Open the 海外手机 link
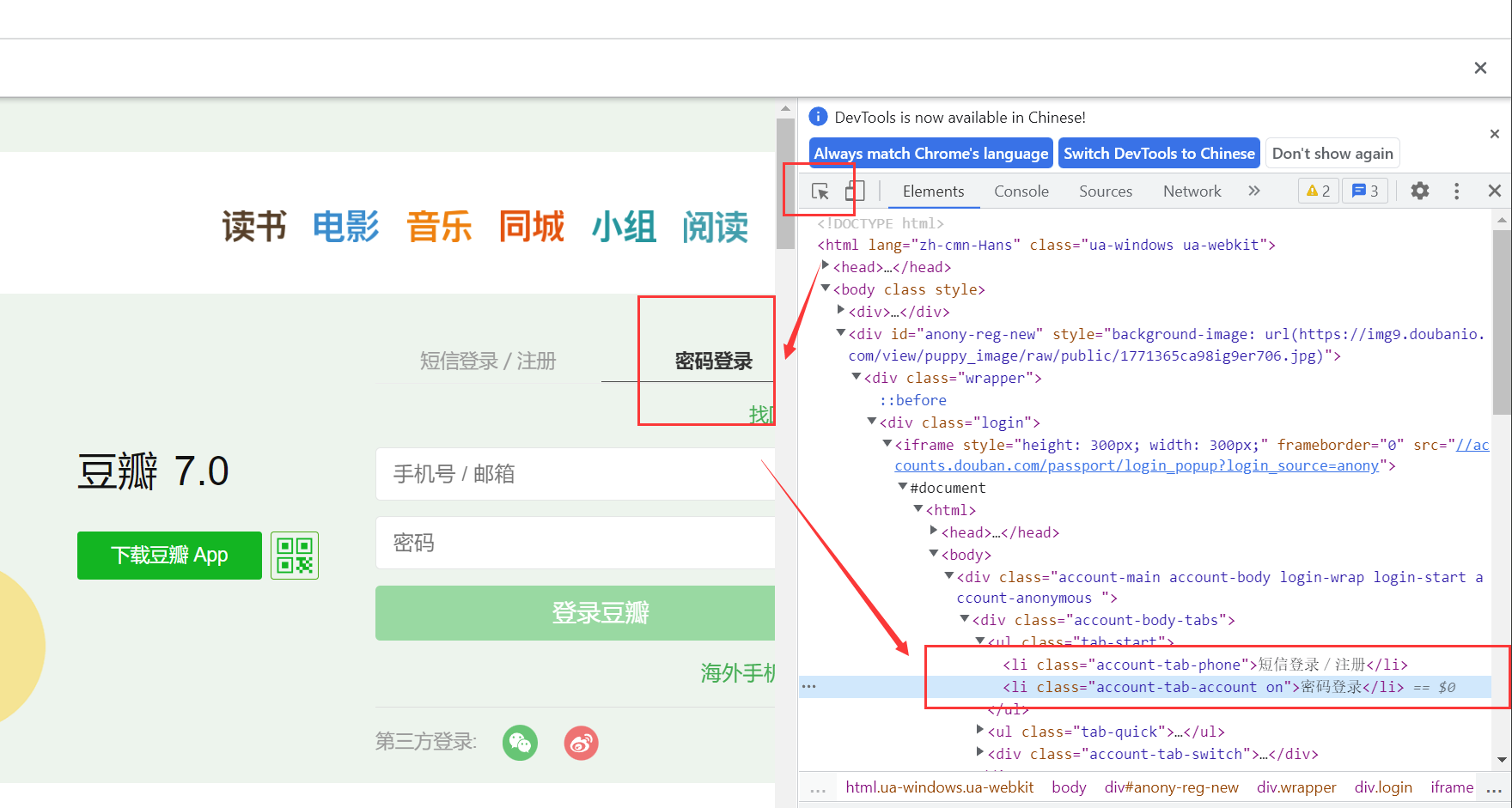Viewport: 1512px width, 808px height. pos(737,673)
